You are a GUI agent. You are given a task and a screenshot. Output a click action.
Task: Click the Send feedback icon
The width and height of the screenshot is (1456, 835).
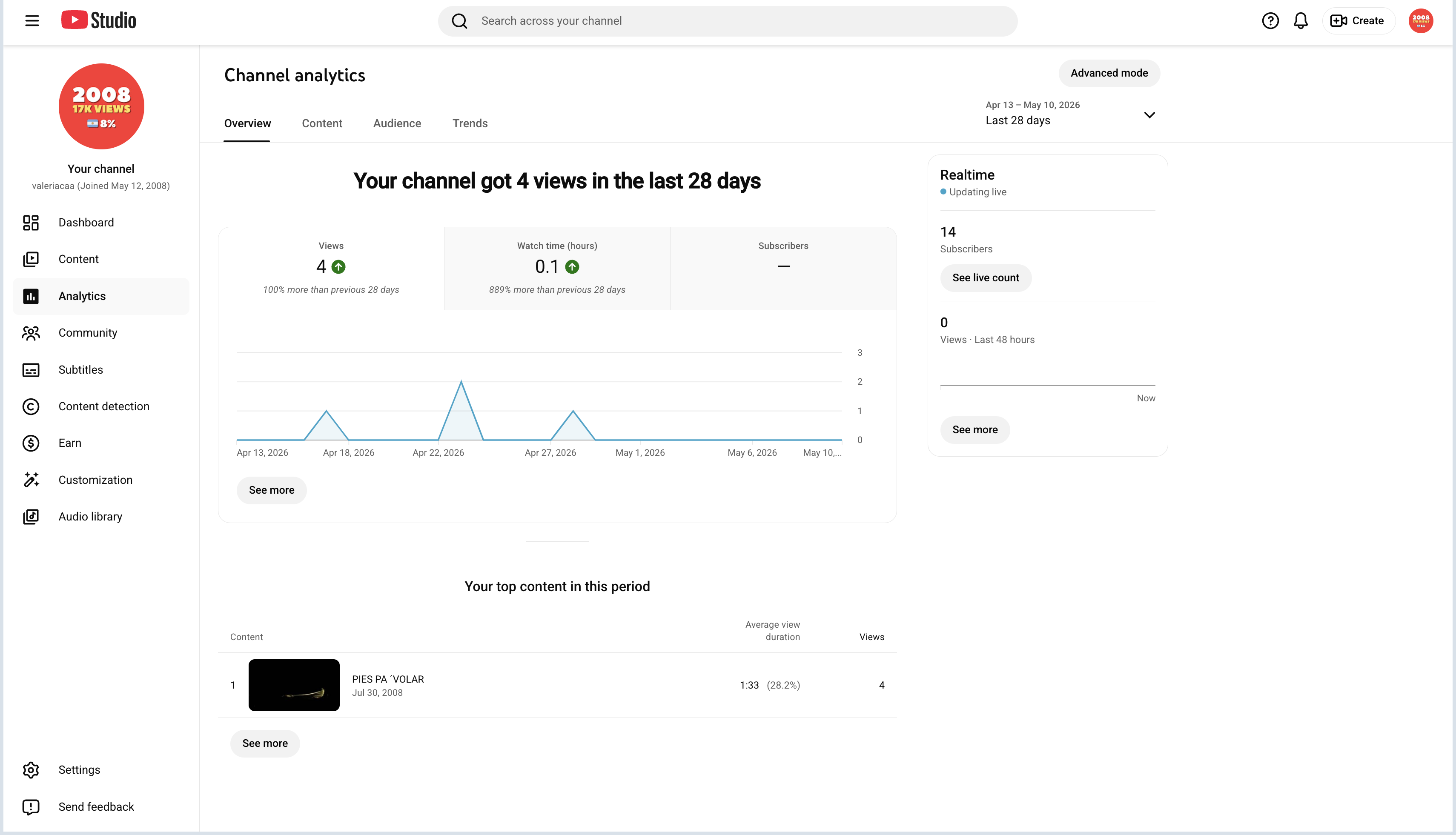click(31, 807)
